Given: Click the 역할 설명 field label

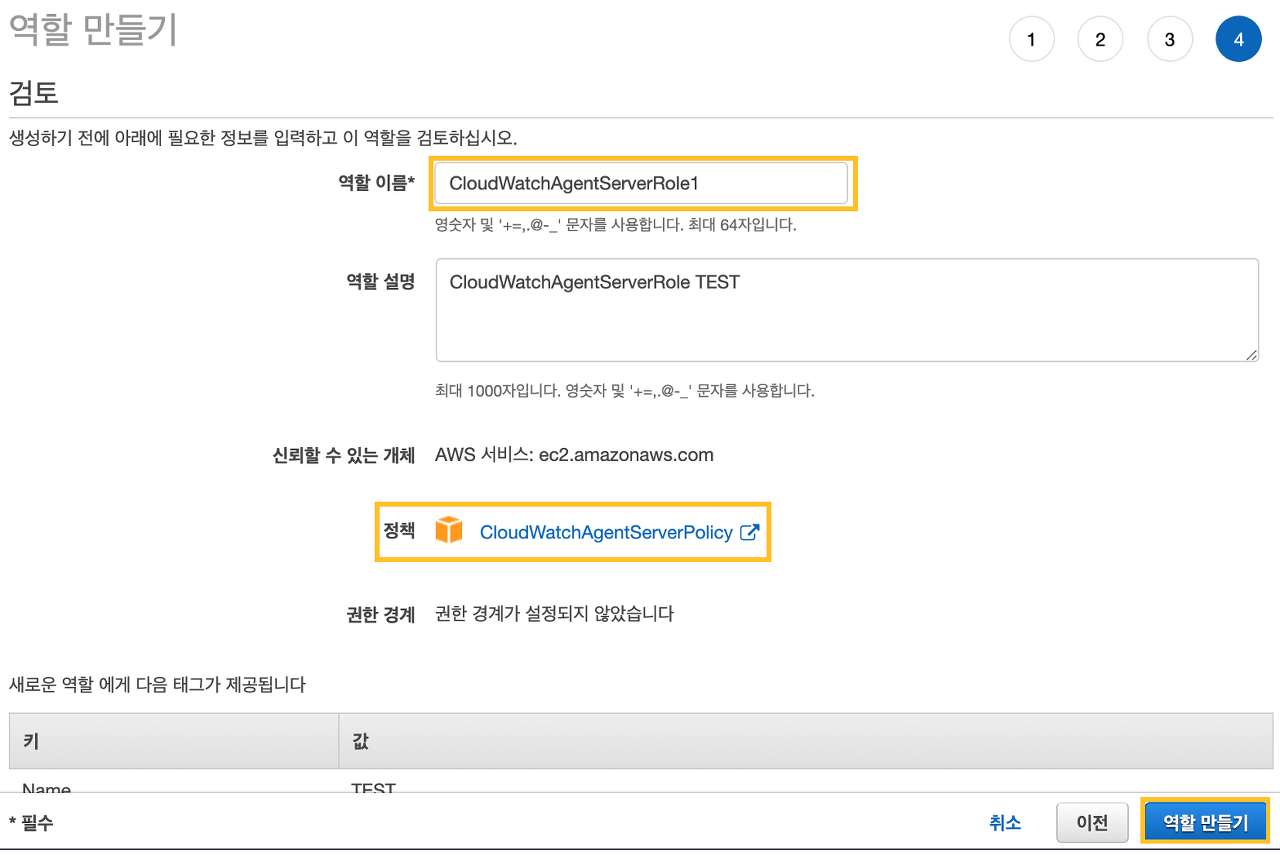Looking at the screenshot, I should pos(380,280).
